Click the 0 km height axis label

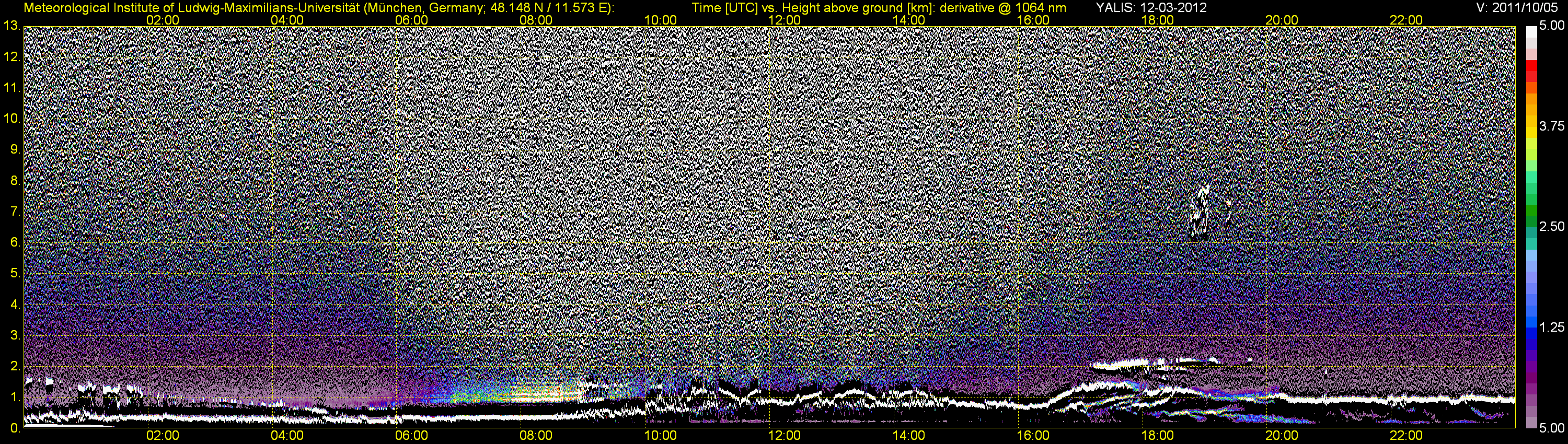[x=15, y=428]
